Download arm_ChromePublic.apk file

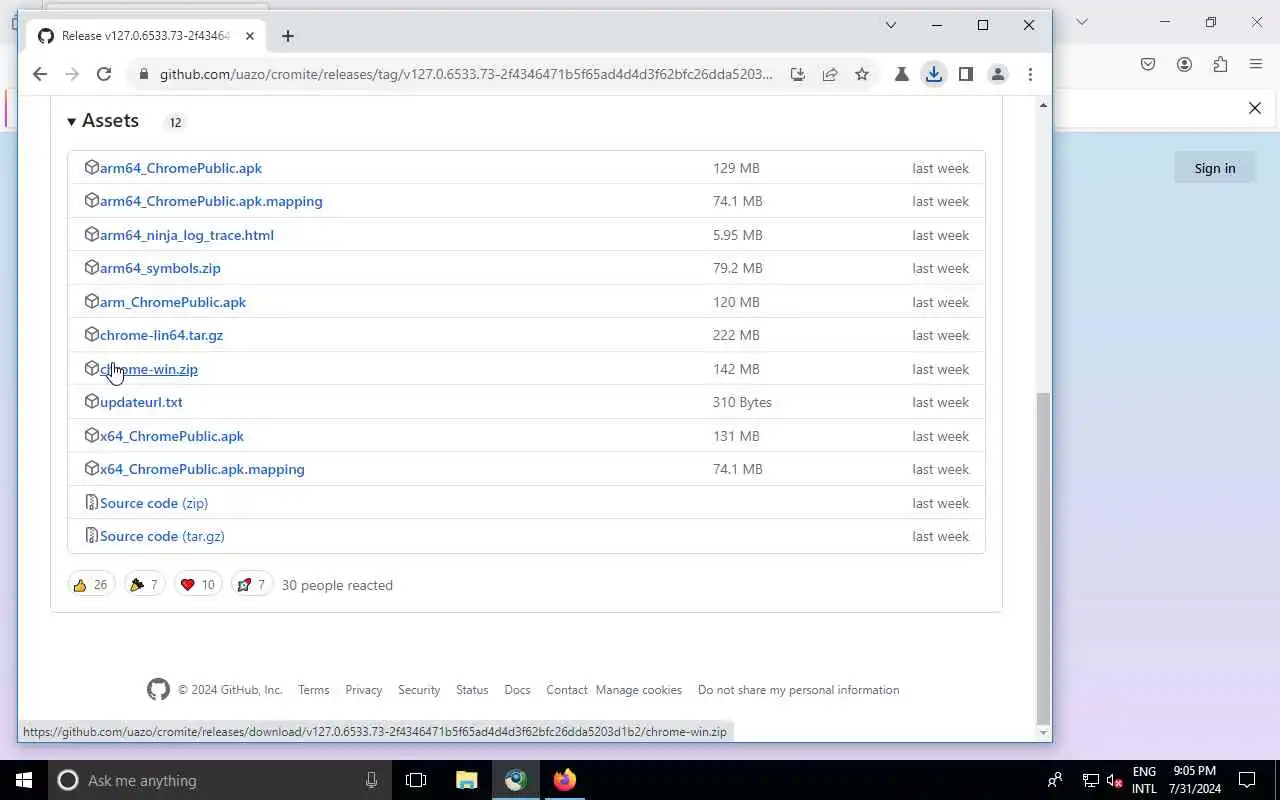click(173, 302)
